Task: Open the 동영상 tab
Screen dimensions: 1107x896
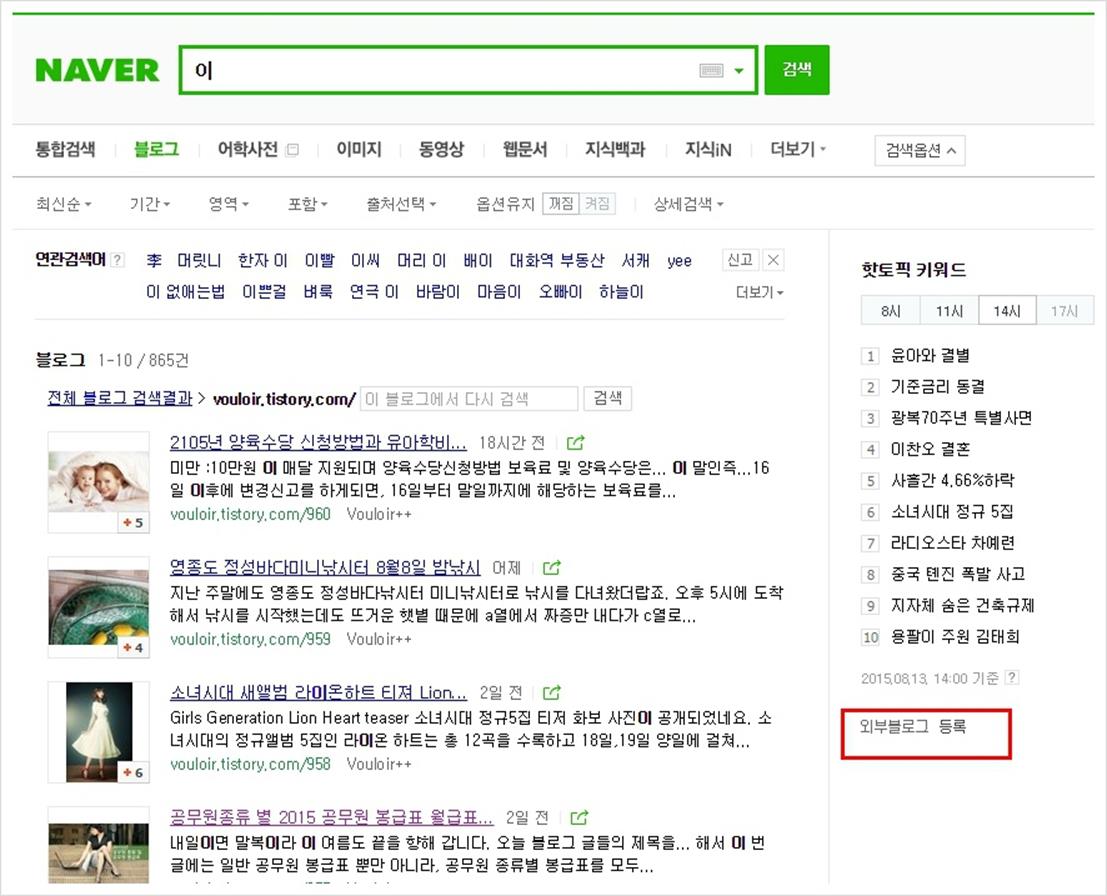Action: point(441,149)
